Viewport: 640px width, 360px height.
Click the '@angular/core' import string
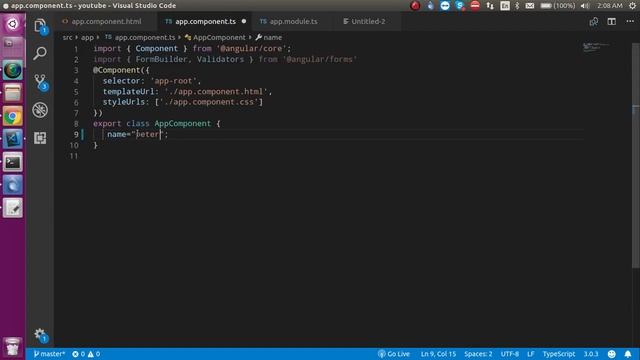pos(251,49)
